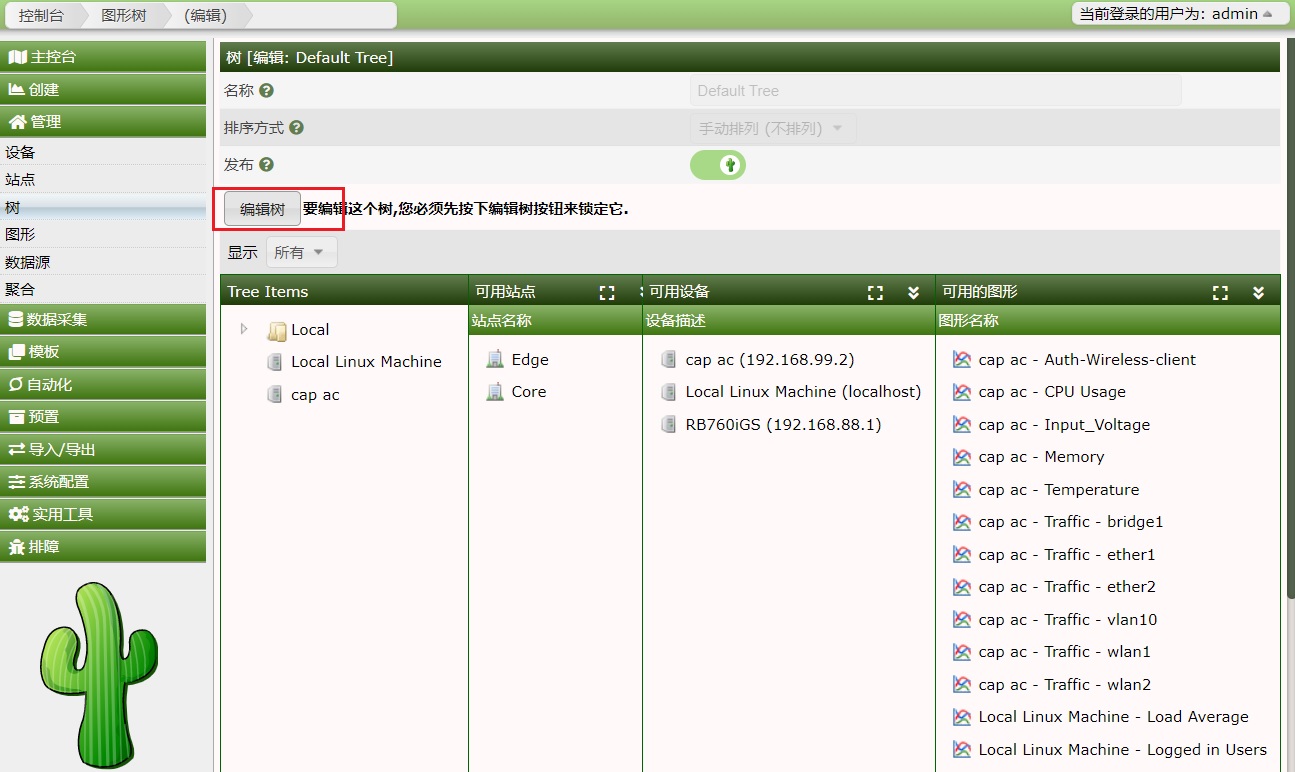Click the 编辑树 button

(262, 209)
